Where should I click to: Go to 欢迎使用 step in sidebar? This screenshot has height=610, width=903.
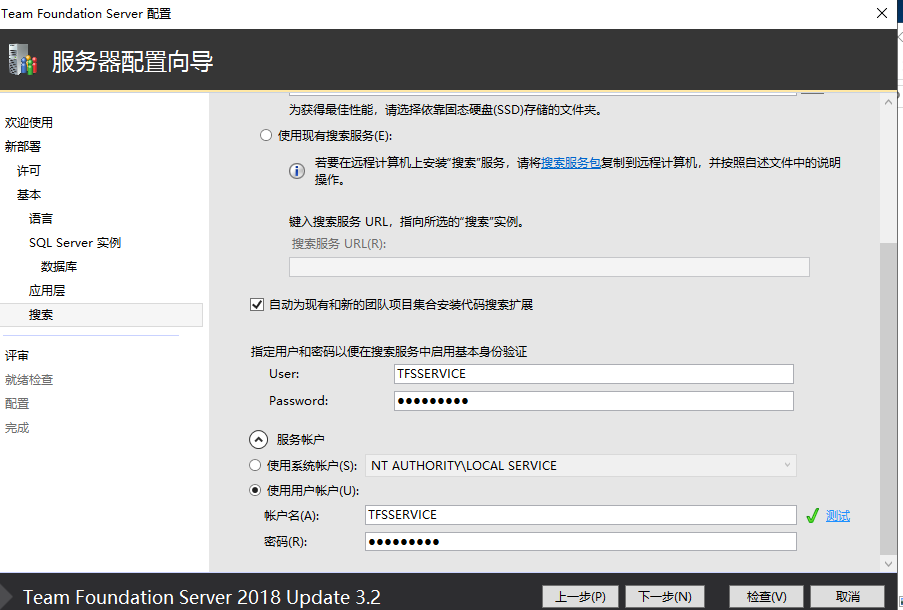(29, 122)
